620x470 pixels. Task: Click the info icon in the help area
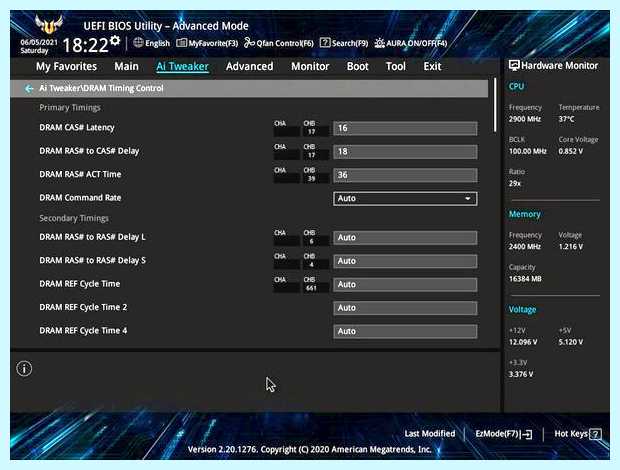24,368
